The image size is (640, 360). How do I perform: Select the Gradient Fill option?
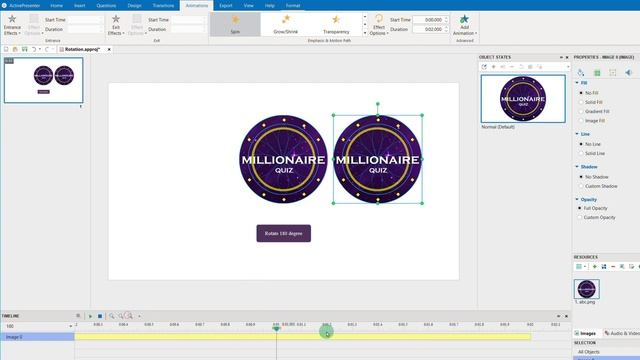tap(594, 111)
